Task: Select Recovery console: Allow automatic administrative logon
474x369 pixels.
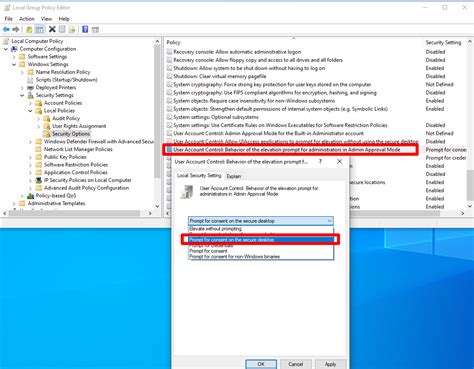Action: pos(237,52)
